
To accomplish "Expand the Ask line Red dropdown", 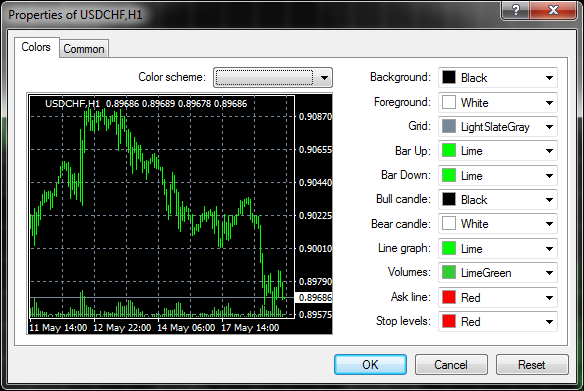I will coord(498,297).
